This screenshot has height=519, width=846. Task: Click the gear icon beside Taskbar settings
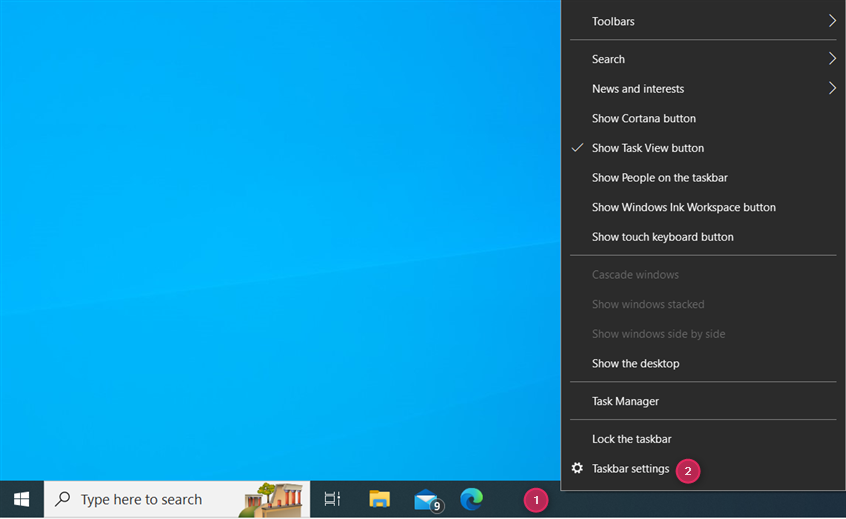point(577,468)
